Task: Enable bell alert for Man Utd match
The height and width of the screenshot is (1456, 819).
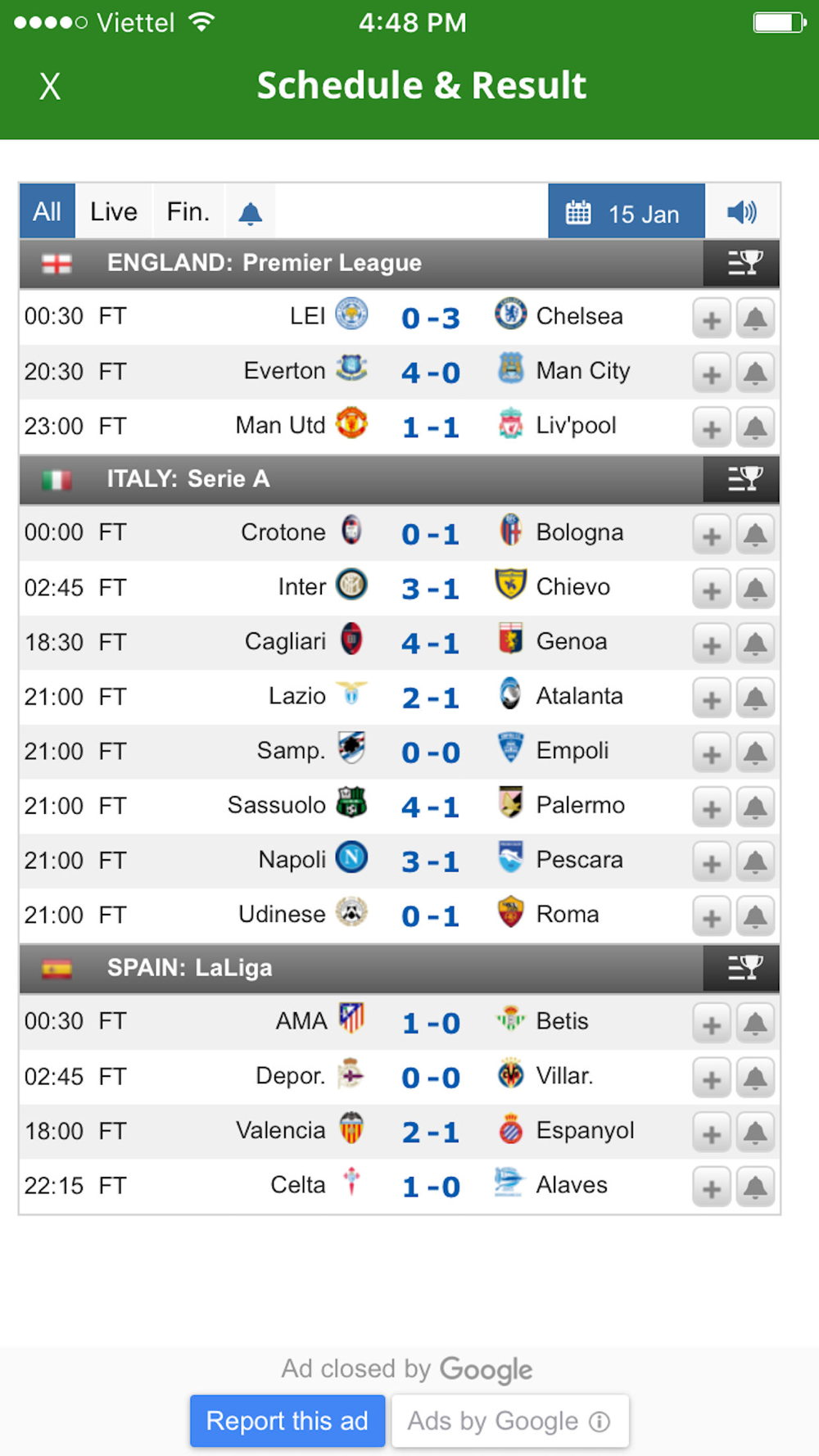Action: pyautogui.click(x=755, y=427)
